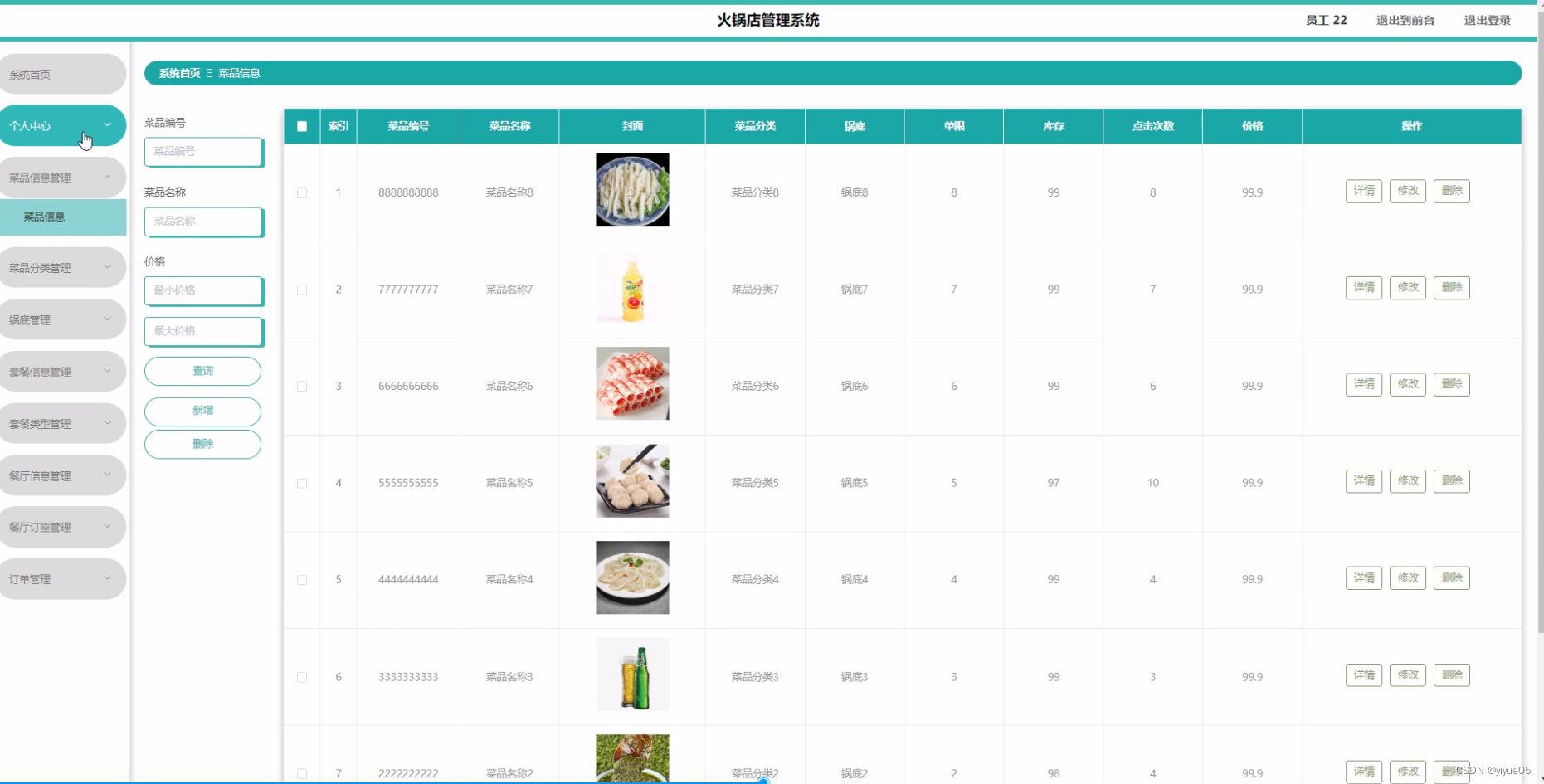
Task: Open juice bottle image of 菜品名称7
Action: pos(632,287)
